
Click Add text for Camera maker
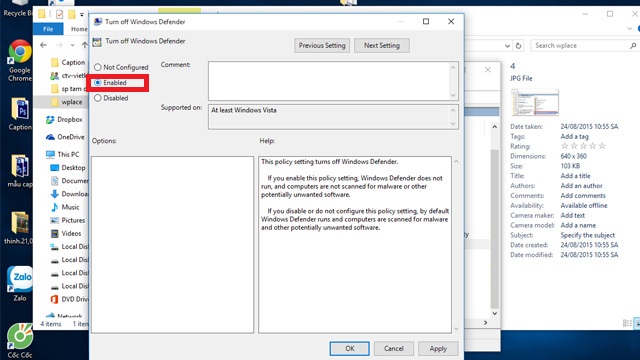pyautogui.click(x=572, y=215)
